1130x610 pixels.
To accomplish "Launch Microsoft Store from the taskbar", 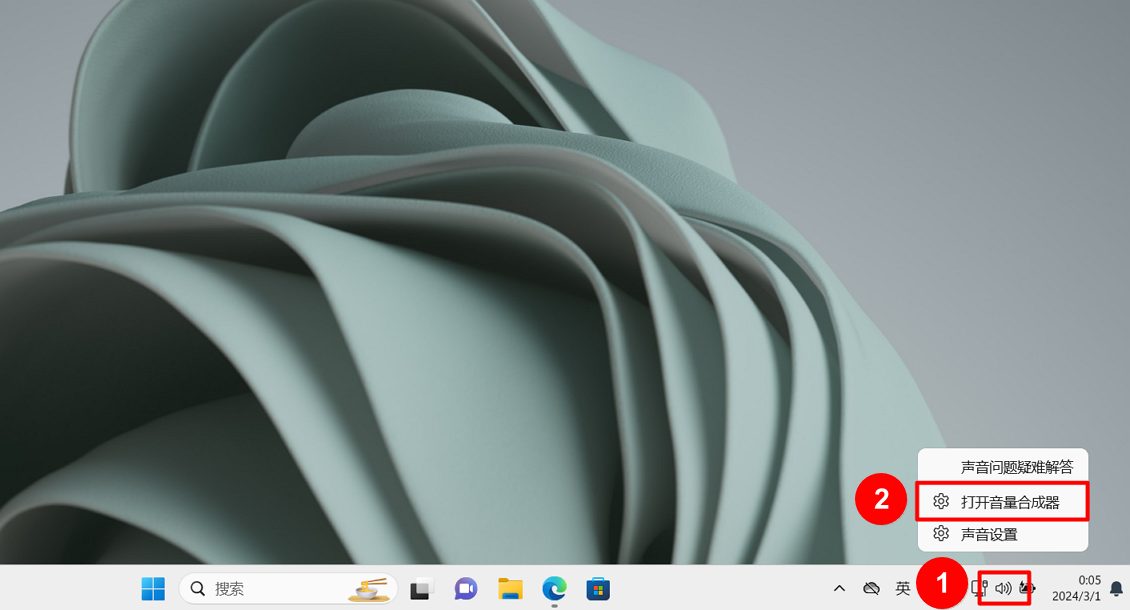I will [598, 589].
